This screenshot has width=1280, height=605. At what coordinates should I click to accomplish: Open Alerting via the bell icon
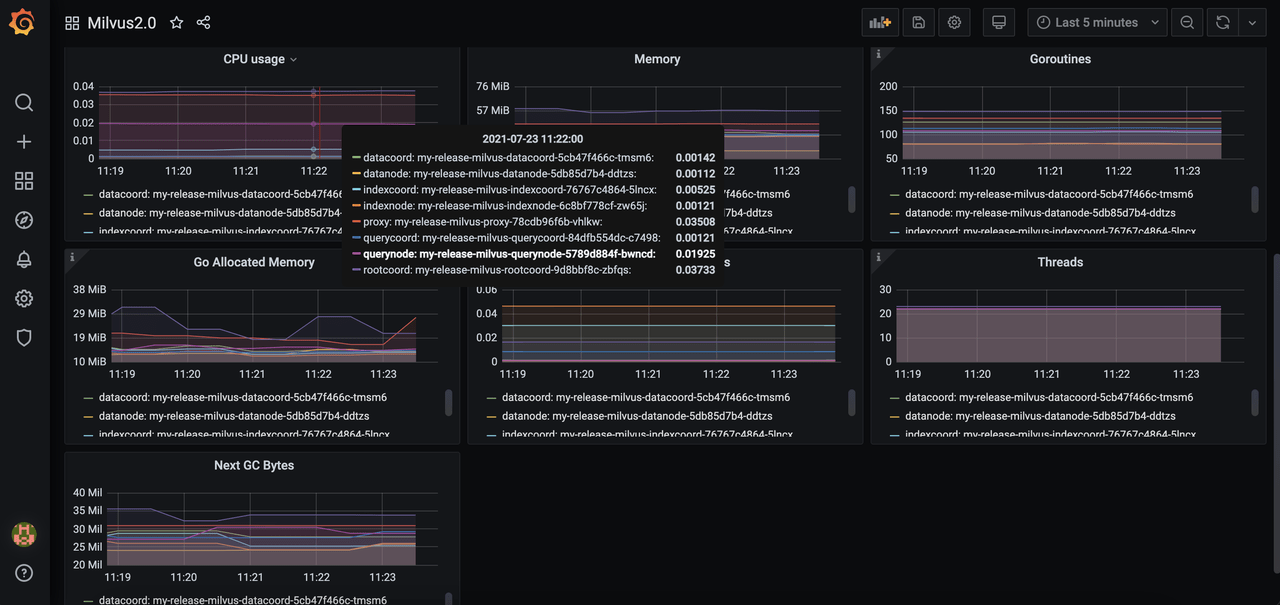24,258
